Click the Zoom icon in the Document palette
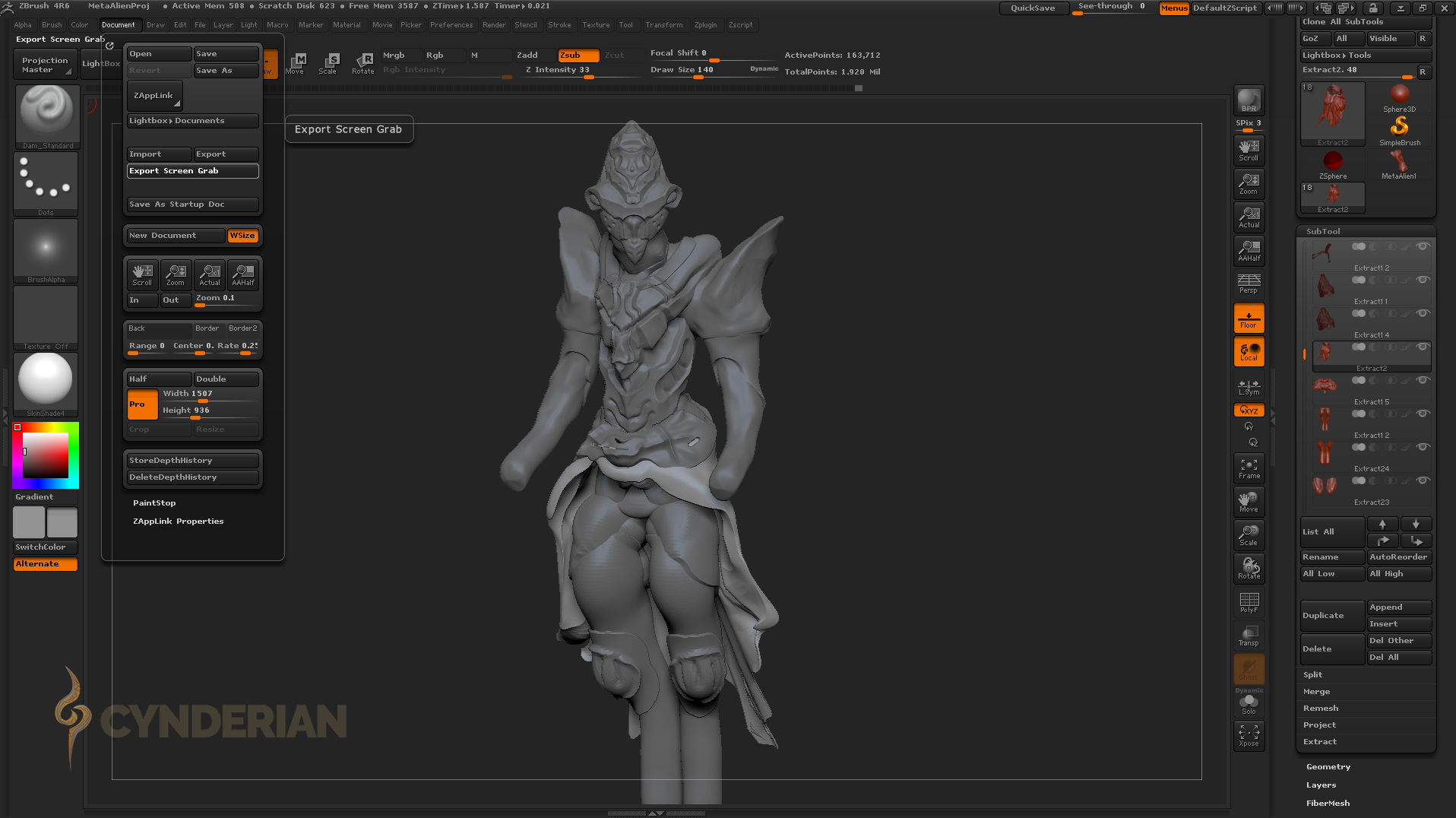Viewport: 1456px width, 818px height. click(x=176, y=274)
